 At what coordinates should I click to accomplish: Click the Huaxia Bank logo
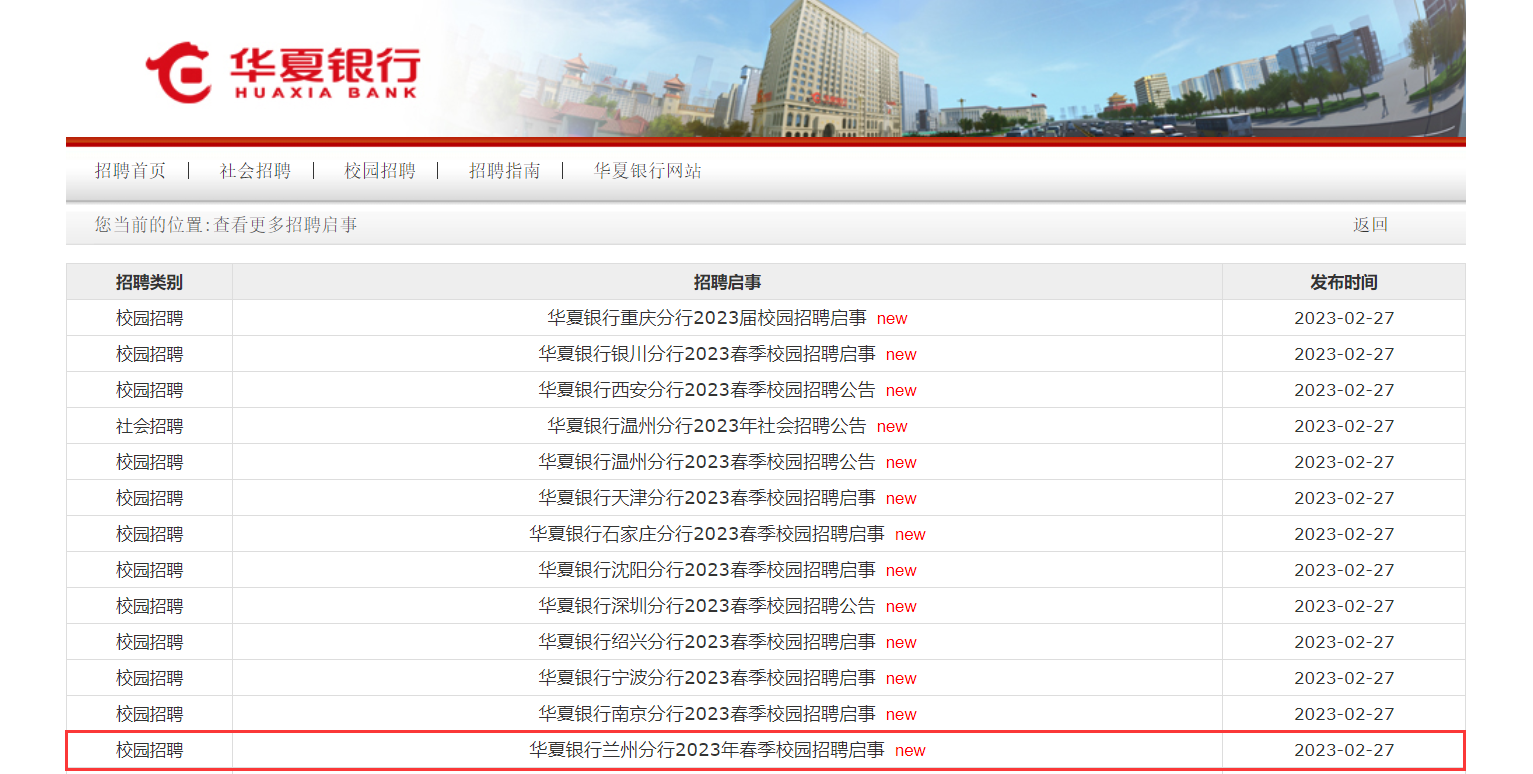283,72
